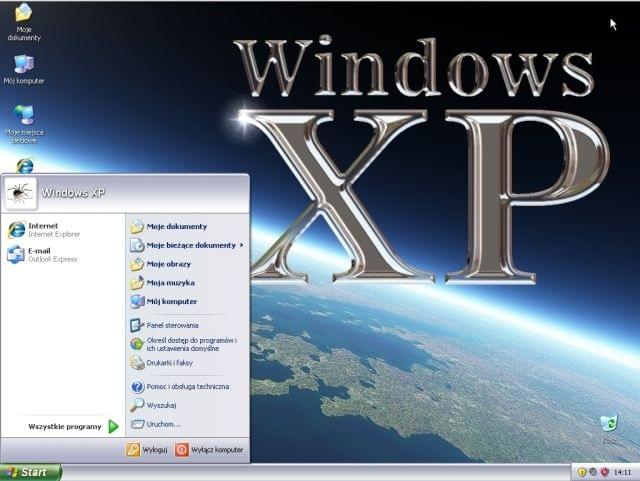
Task: Click the Wyloguj log off button
Action: [147, 450]
